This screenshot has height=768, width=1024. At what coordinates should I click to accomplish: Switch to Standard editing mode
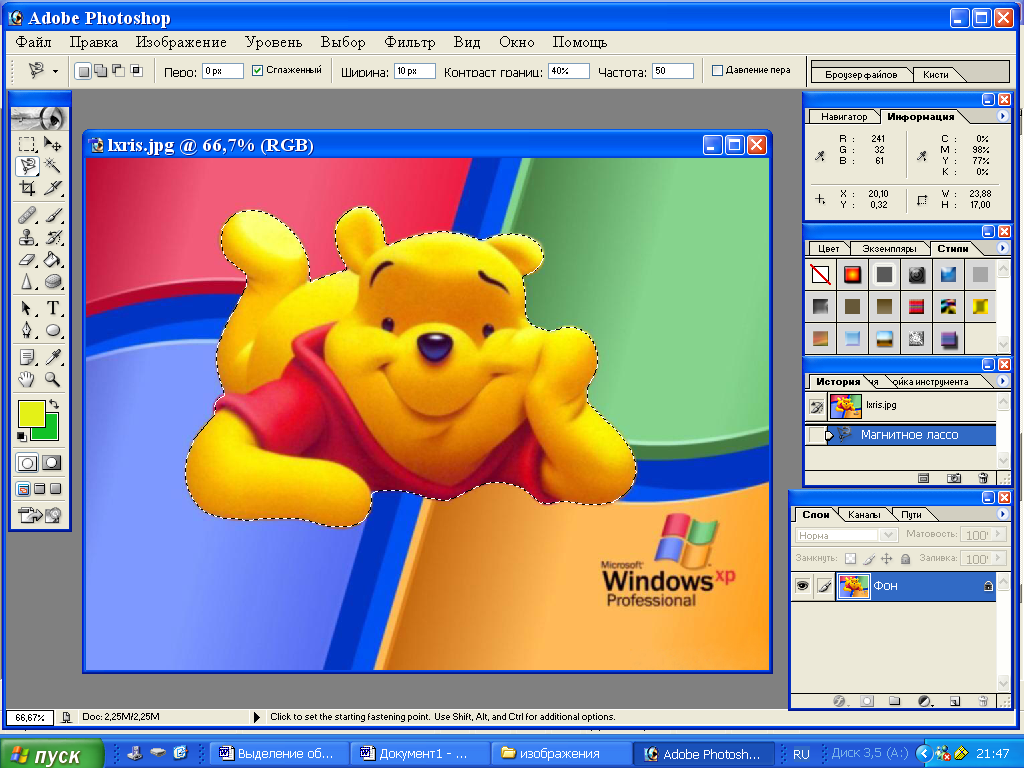click(27, 463)
